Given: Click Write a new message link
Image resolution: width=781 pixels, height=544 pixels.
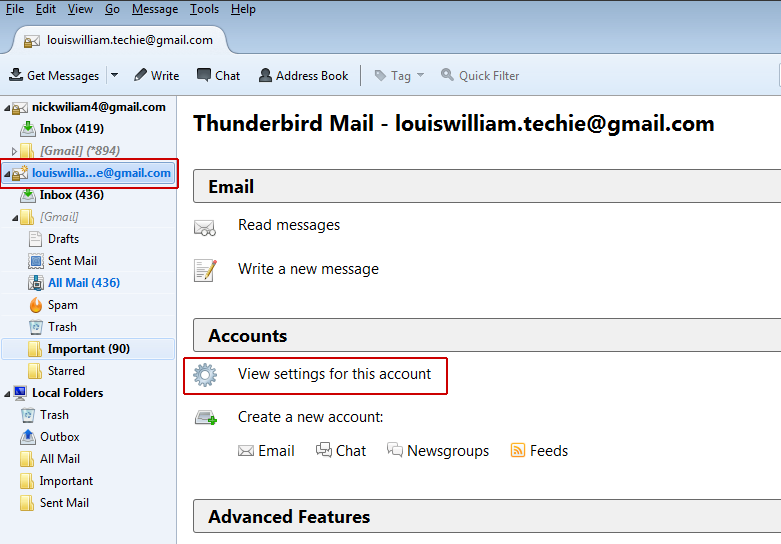Looking at the screenshot, I should (308, 269).
